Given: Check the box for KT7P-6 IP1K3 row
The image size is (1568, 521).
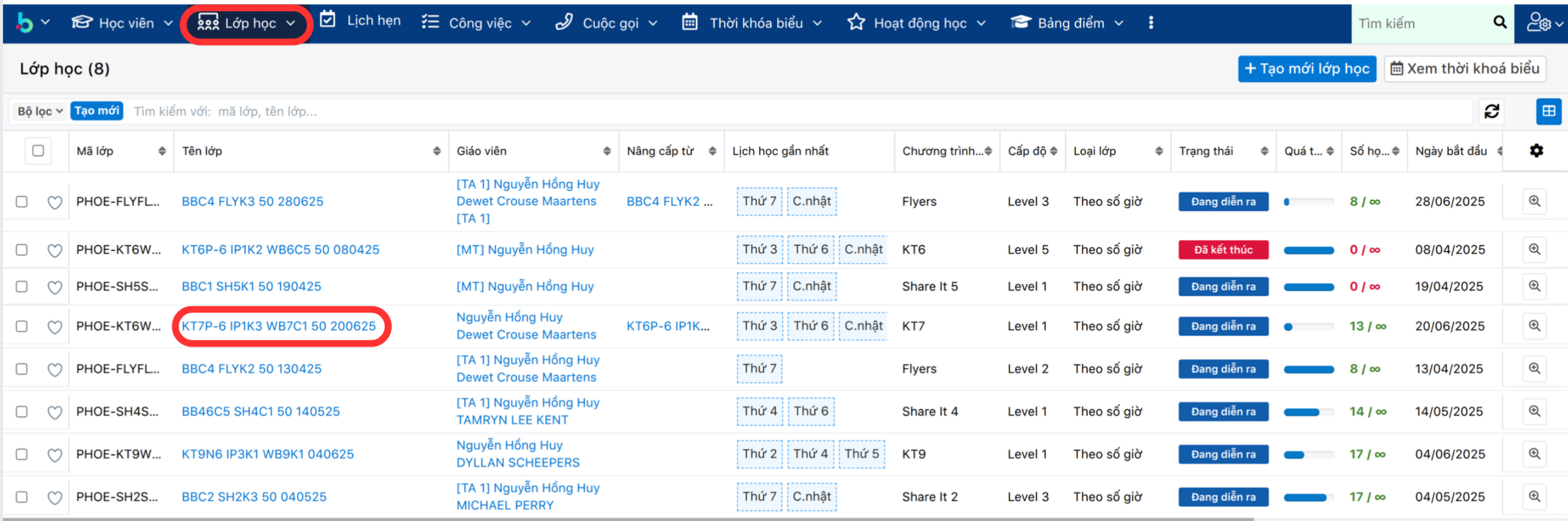Looking at the screenshot, I should coord(22,327).
